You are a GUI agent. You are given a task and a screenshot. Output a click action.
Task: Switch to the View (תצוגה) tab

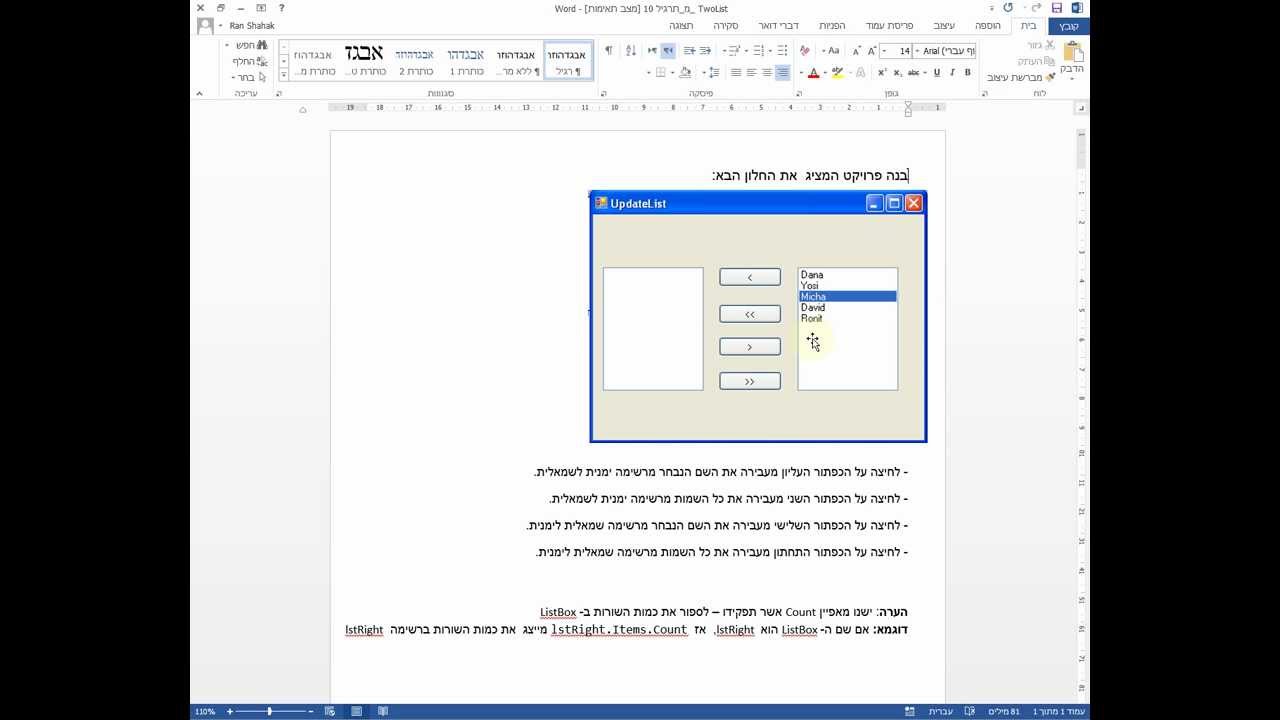pos(681,26)
